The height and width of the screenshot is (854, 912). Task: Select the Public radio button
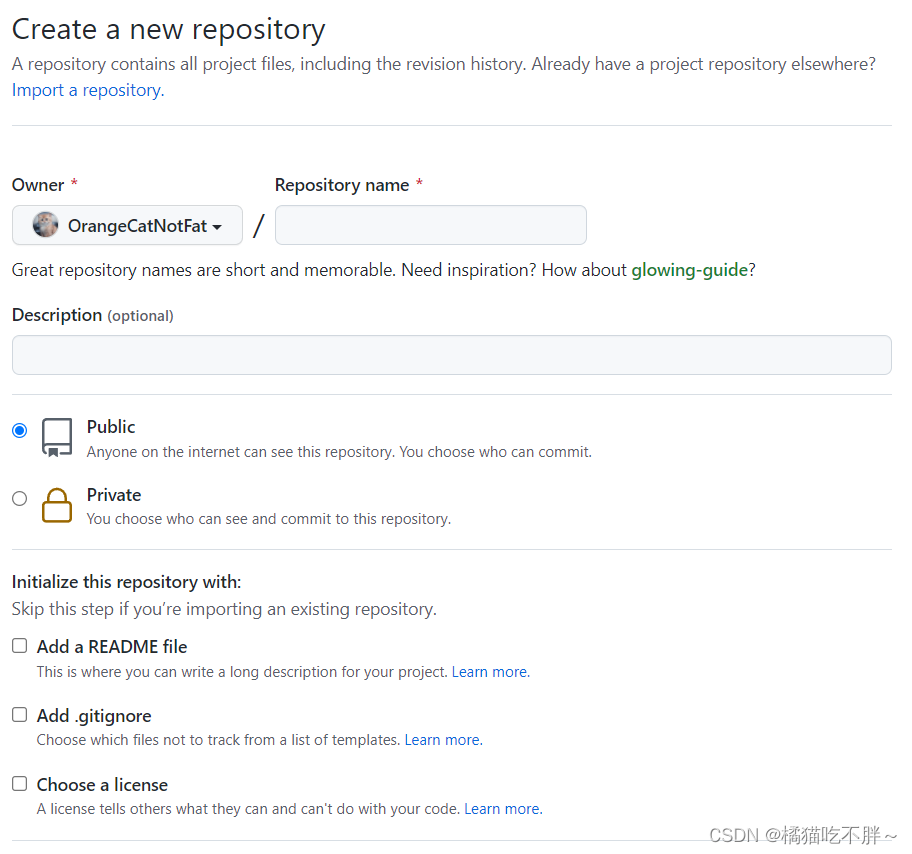click(x=20, y=430)
